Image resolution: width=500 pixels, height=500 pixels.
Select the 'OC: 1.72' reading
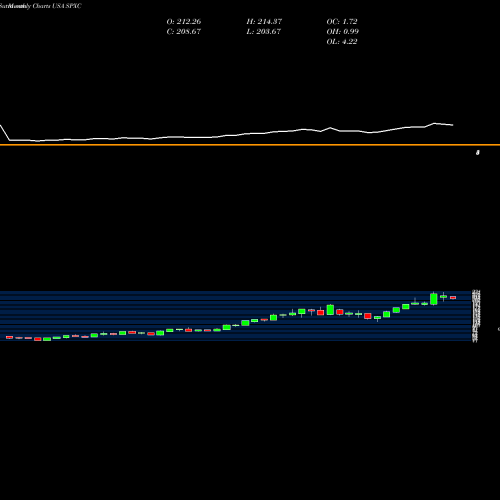point(342,21)
